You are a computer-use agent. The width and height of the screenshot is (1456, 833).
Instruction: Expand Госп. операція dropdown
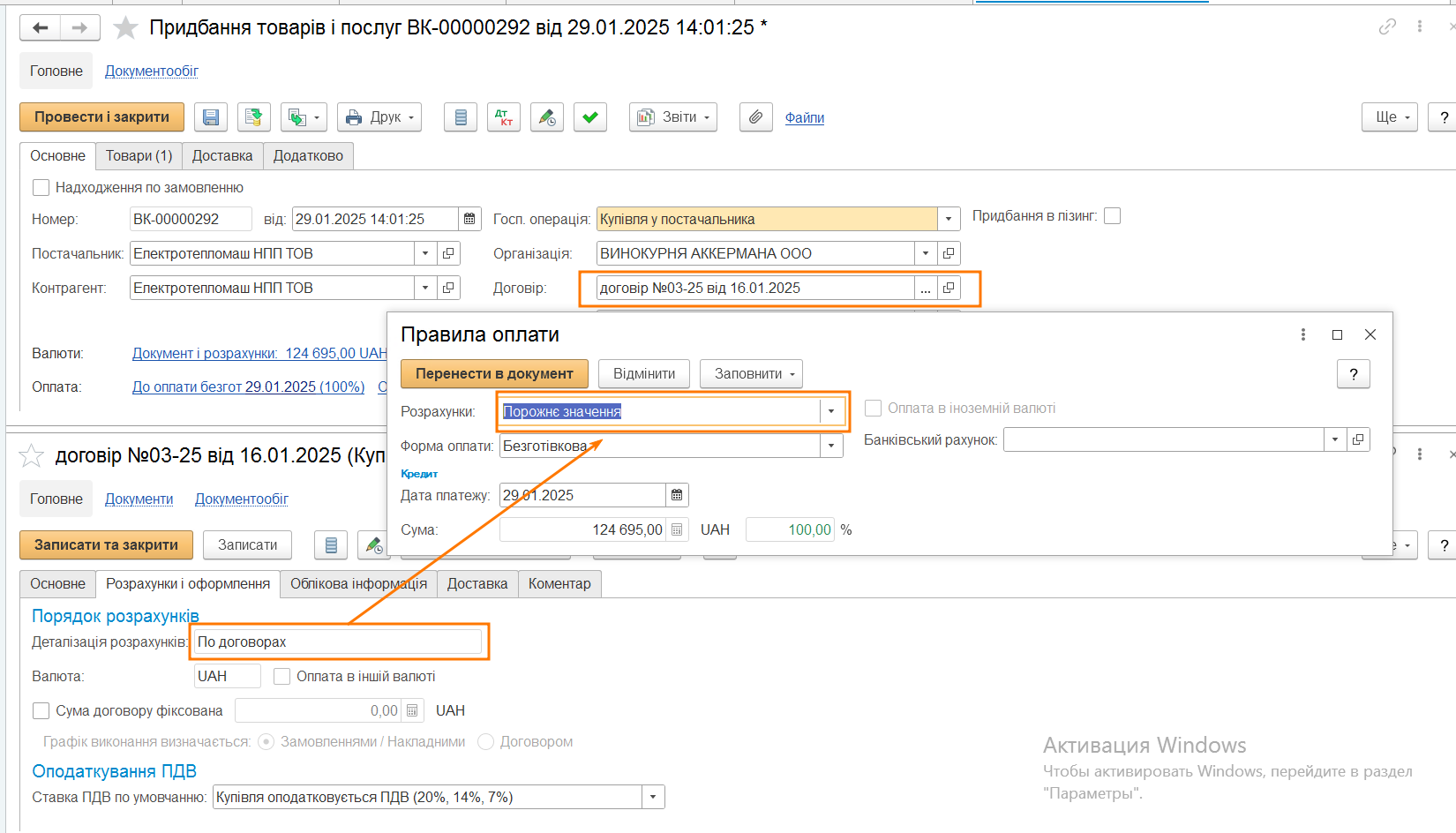point(949,219)
